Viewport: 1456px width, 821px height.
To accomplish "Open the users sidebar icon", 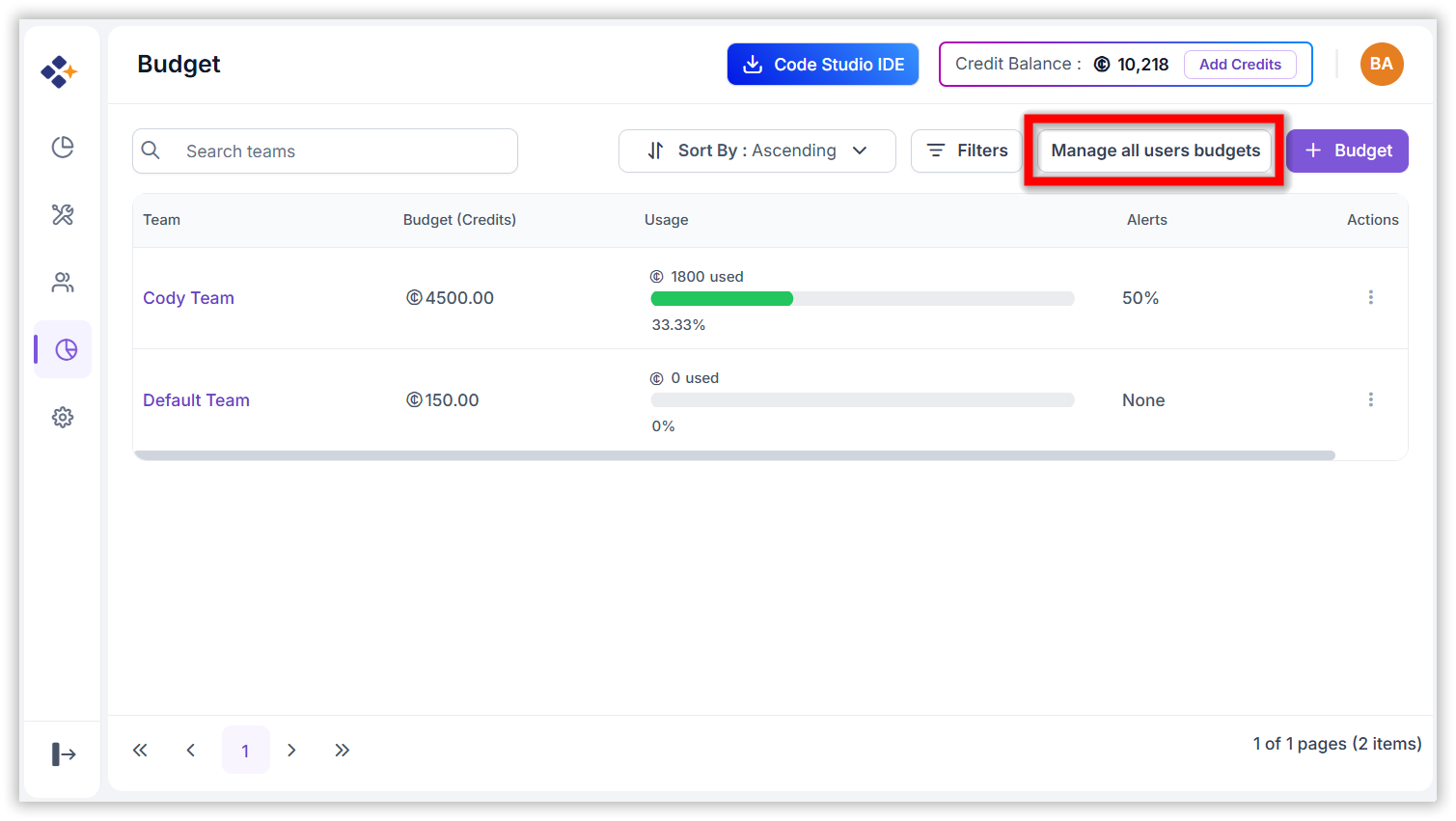I will pos(63,282).
